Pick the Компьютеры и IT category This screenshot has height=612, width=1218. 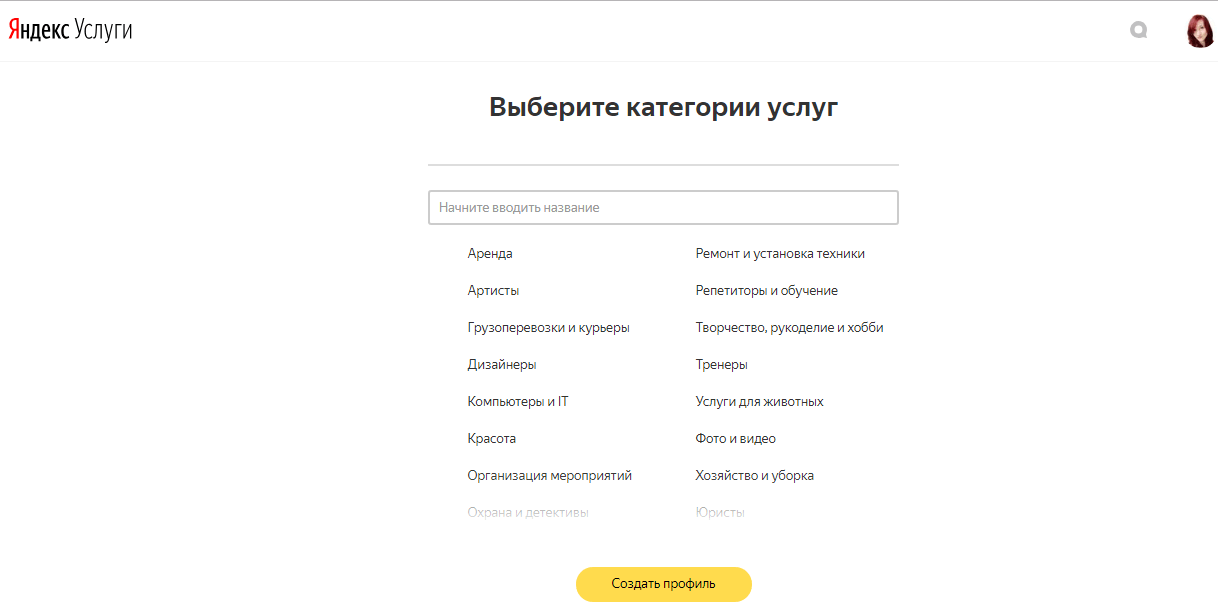point(516,401)
